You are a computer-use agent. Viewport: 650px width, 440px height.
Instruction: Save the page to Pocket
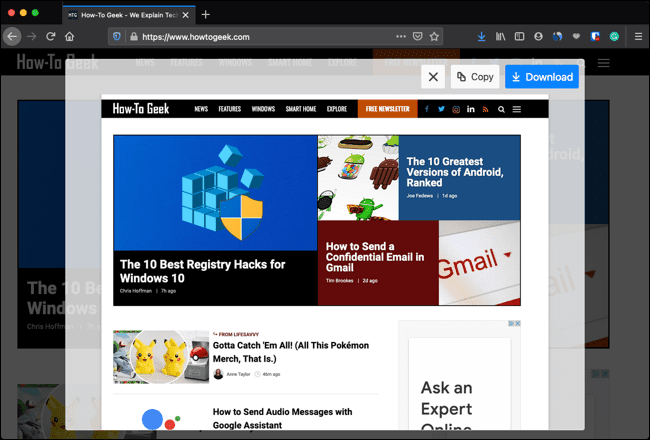pos(417,36)
